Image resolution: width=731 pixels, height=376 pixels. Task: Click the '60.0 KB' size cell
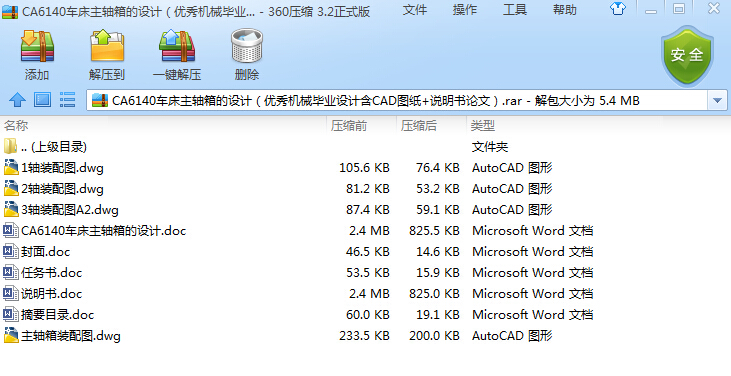click(368, 314)
